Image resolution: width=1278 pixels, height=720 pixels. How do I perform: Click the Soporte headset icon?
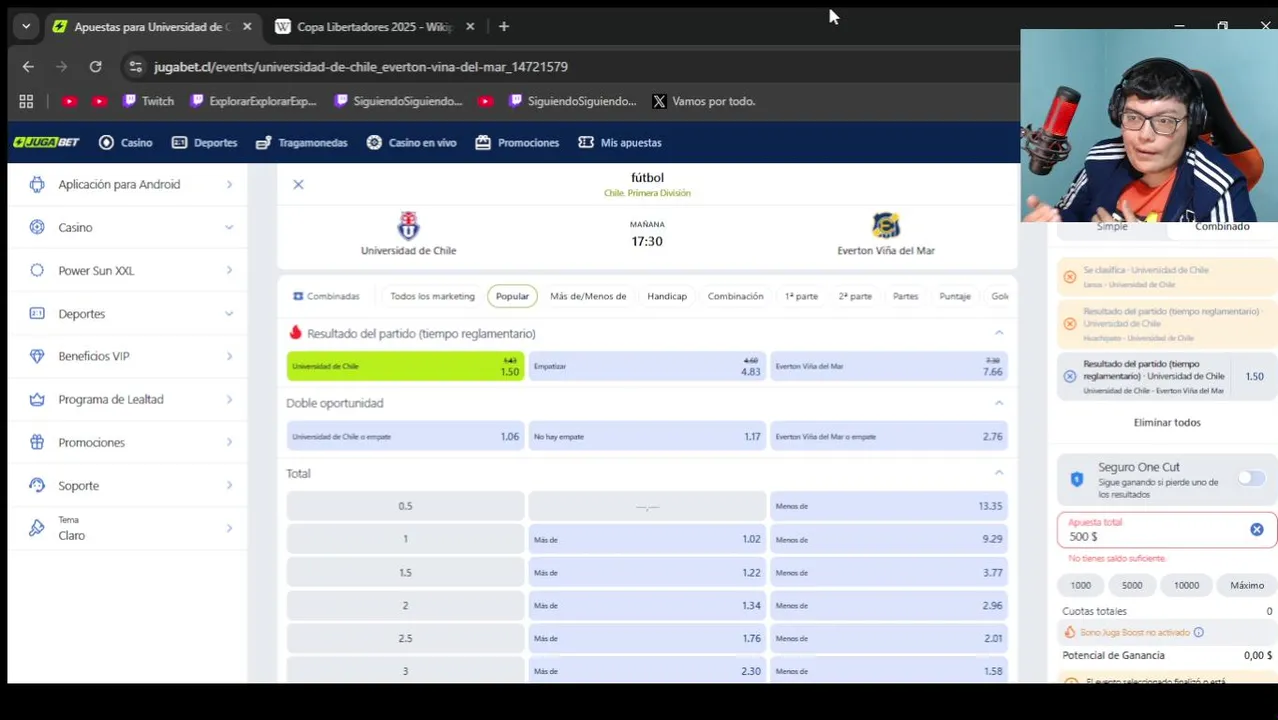37,485
